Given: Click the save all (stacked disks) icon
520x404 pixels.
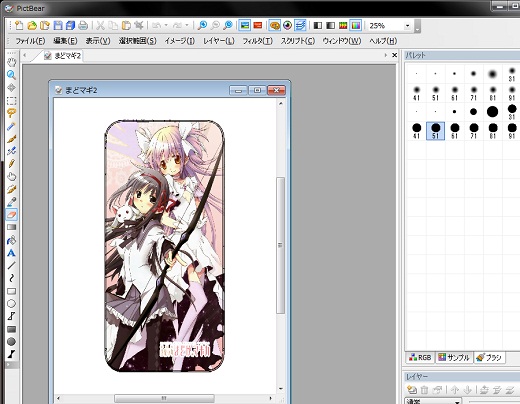Looking at the screenshot, I should [x=70, y=25].
